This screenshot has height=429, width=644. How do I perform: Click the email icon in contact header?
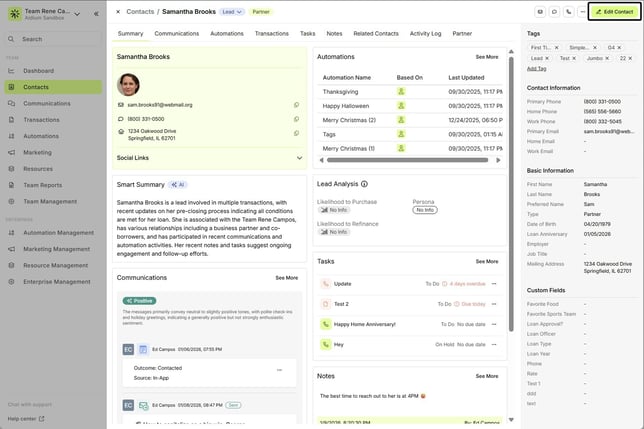(x=540, y=12)
